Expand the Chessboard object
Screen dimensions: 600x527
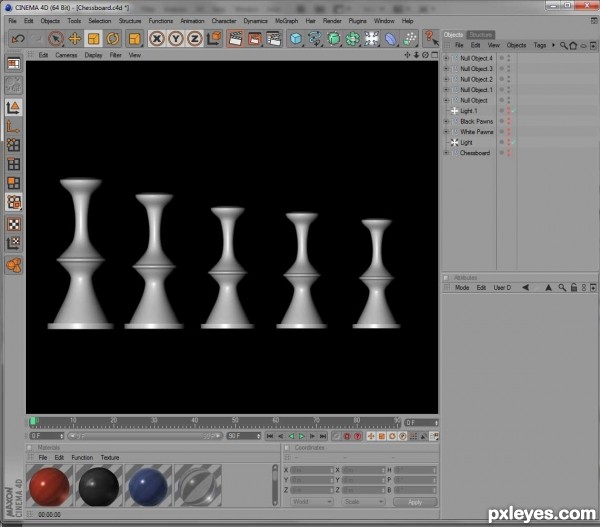coord(446,153)
